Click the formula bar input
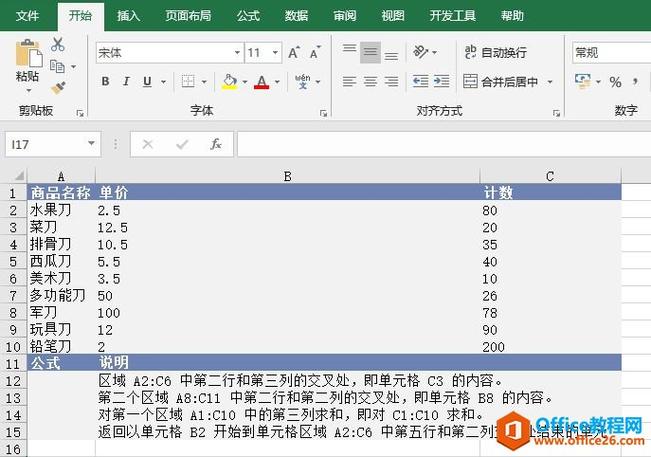 pyautogui.click(x=443, y=144)
